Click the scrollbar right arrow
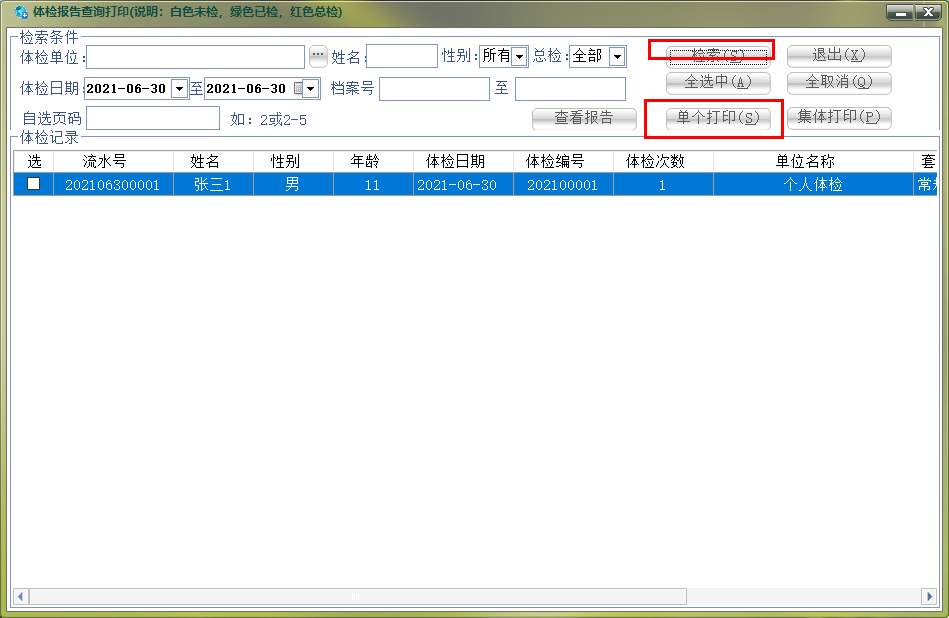Viewport: 949px width, 618px height. pos(930,596)
